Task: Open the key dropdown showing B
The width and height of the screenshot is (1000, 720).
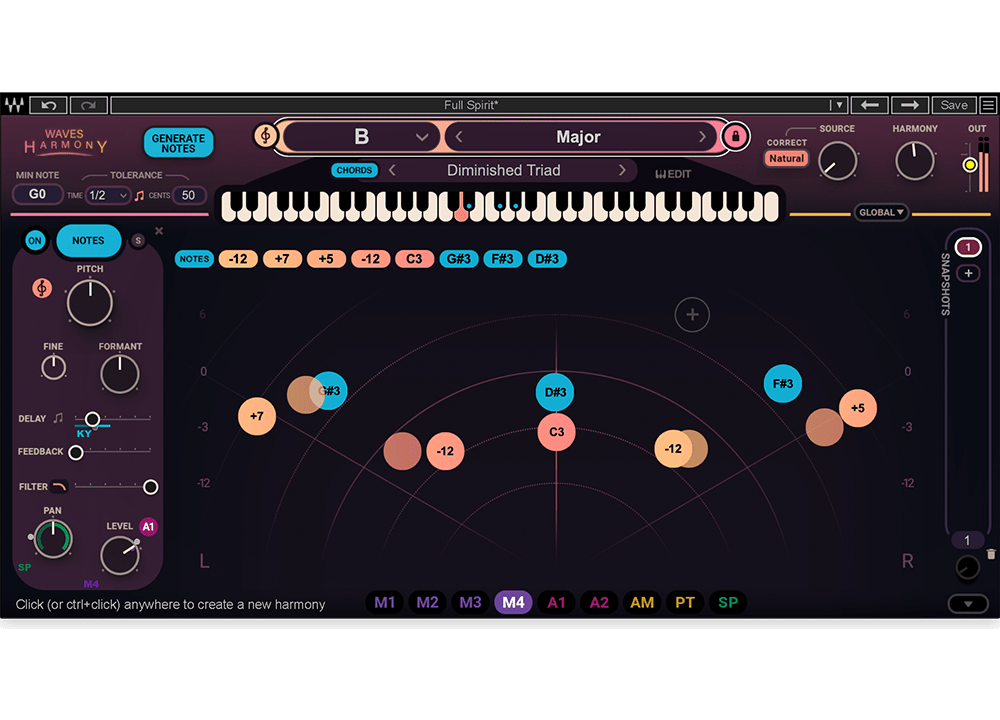Action: coord(361,136)
